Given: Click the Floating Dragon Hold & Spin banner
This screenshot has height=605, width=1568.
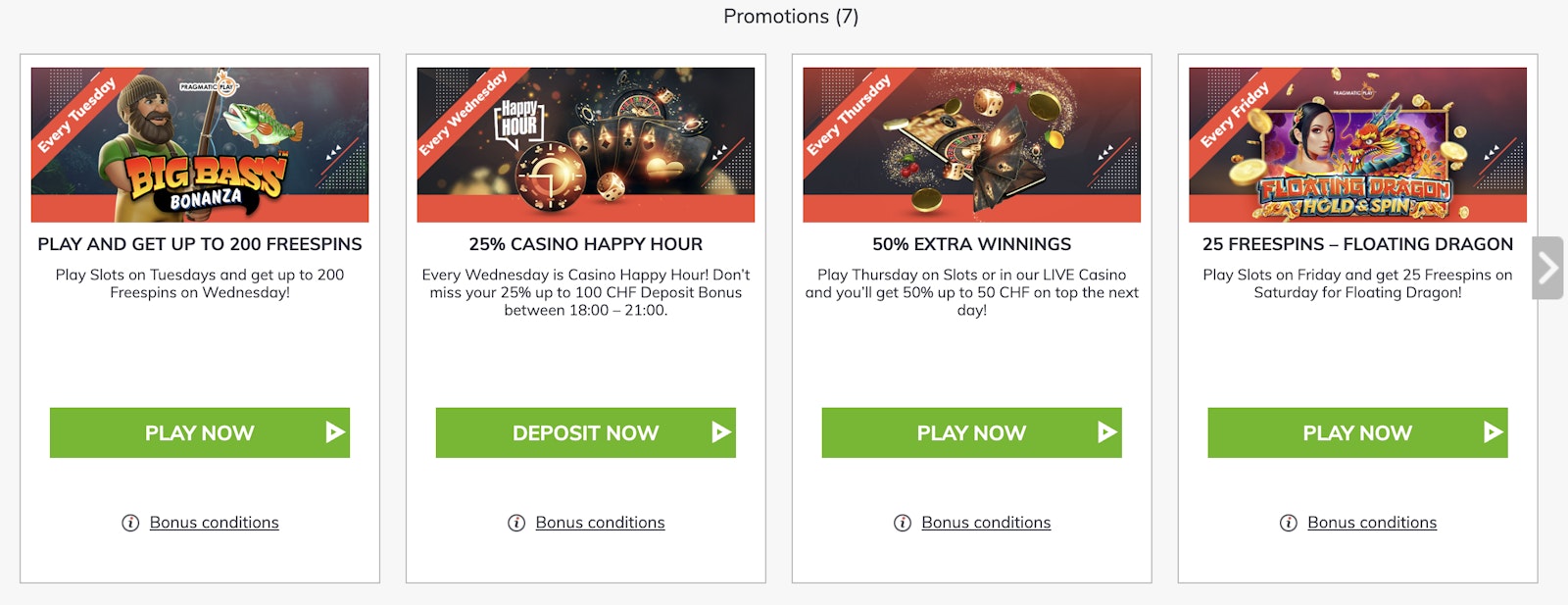Looking at the screenshot, I should (x=1357, y=144).
